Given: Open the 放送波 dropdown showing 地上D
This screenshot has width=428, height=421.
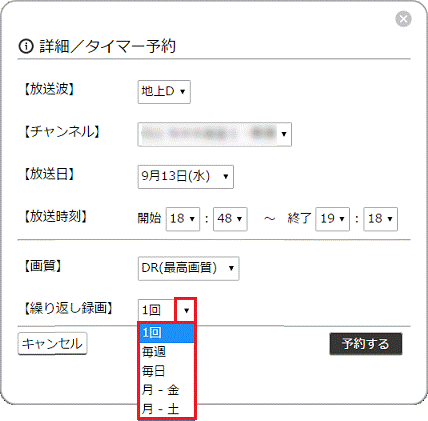Looking at the screenshot, I should 164,92.
